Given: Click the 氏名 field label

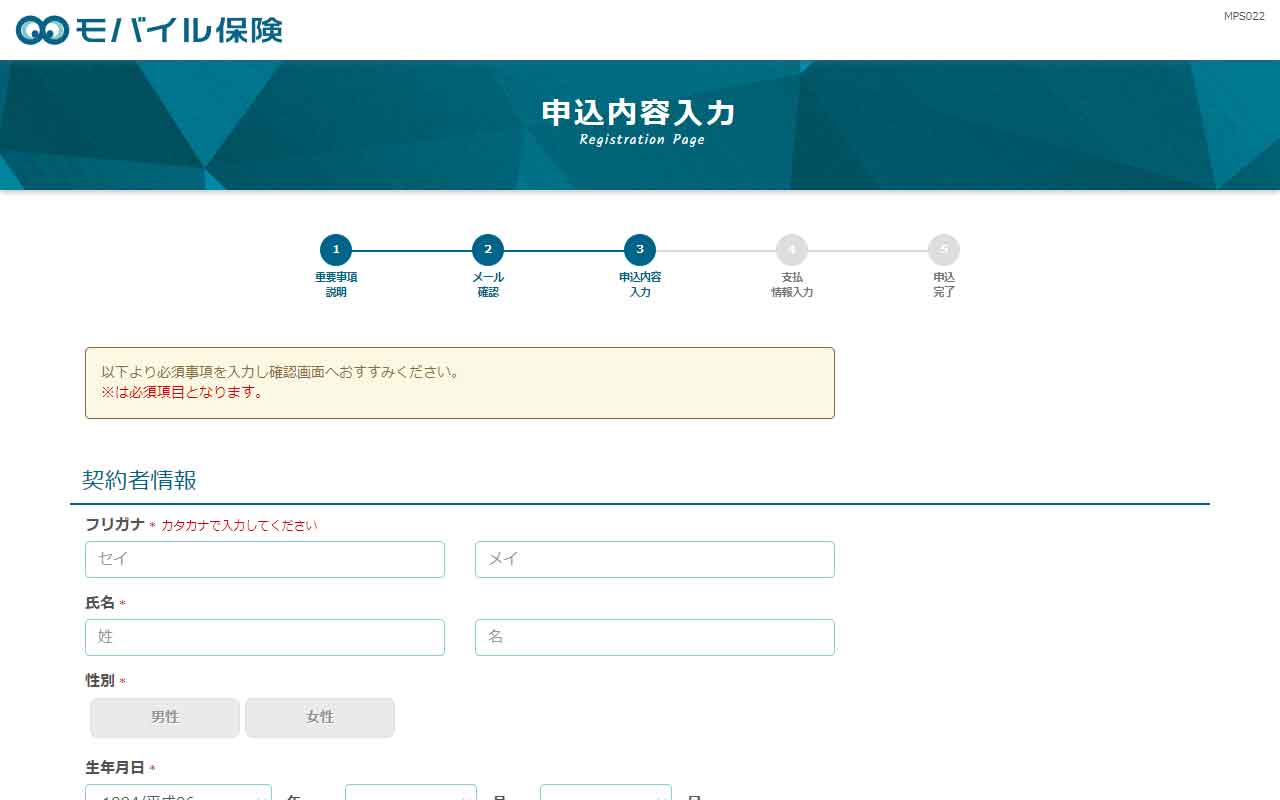Looking at the screenshot, I should pyautogui.click(x=100, y=603).
